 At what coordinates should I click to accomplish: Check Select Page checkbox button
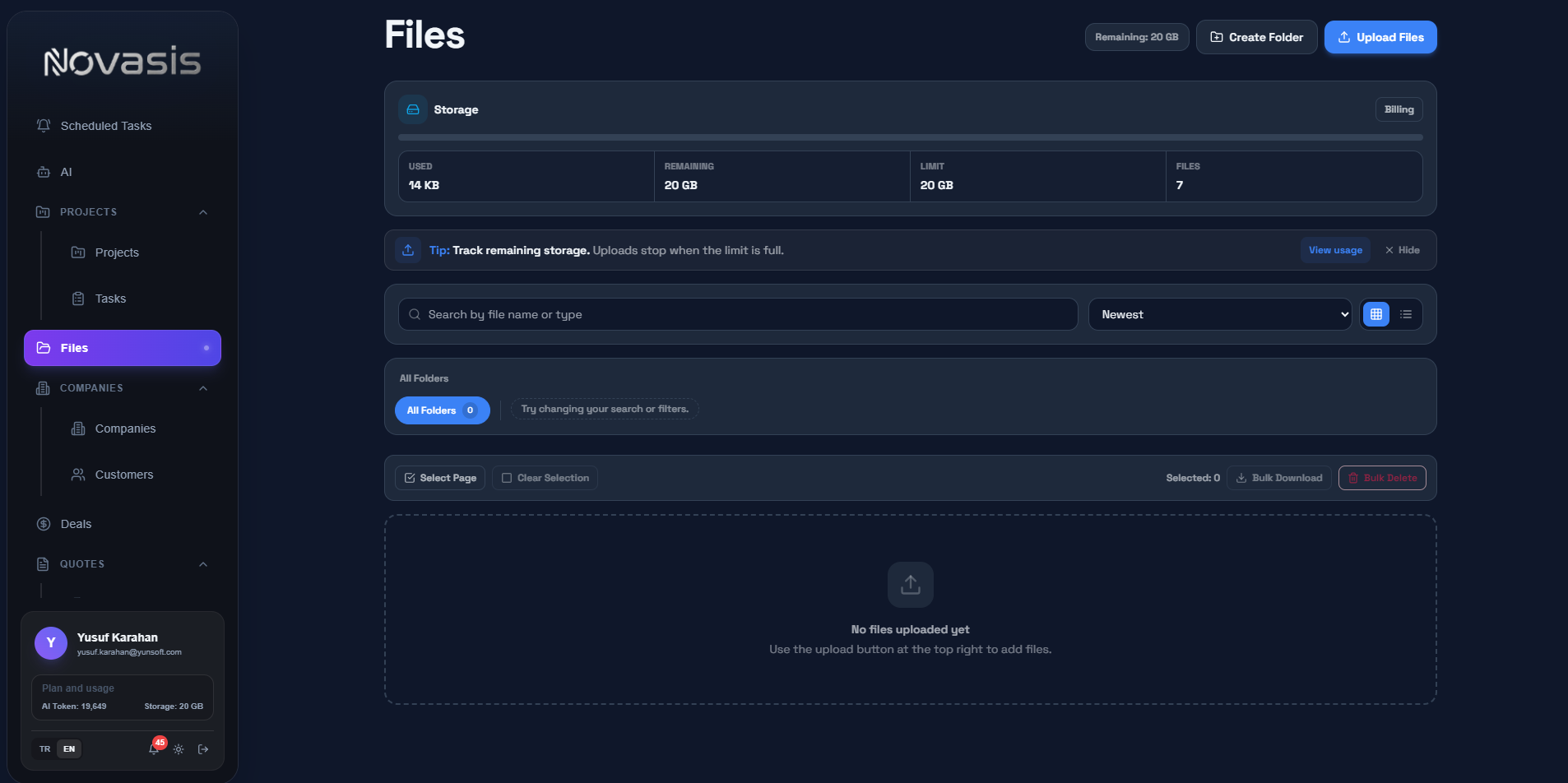pyautogui.click(x=440, y=478)
